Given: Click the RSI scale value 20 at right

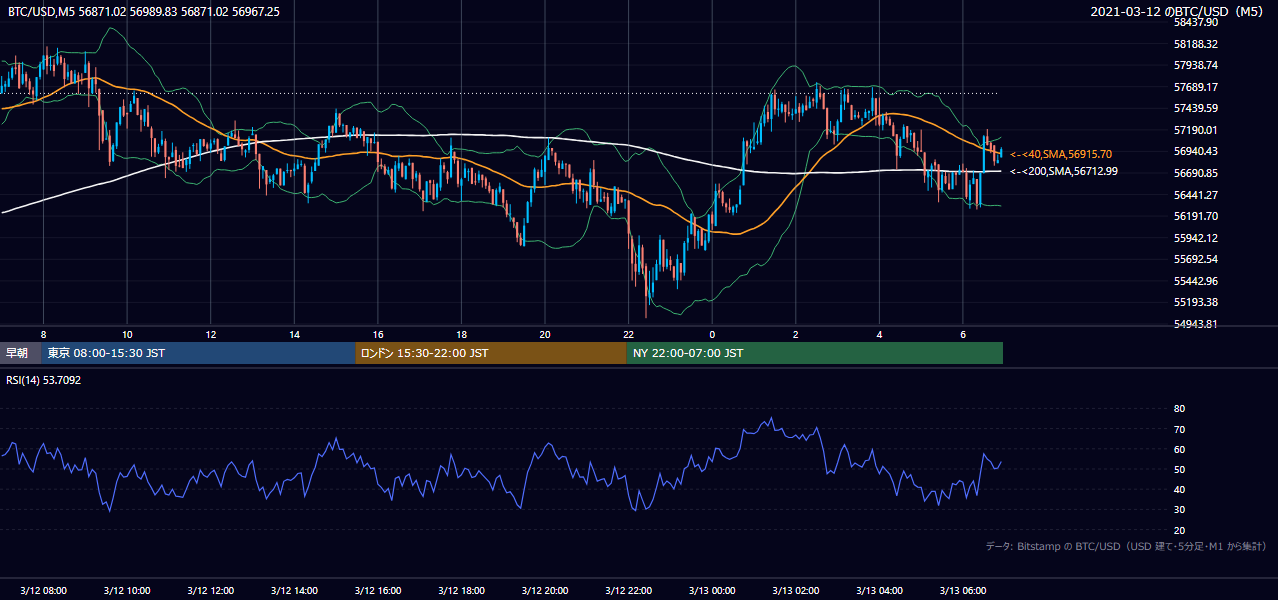Looking at the screenshot, I should tap(1179, 530).
